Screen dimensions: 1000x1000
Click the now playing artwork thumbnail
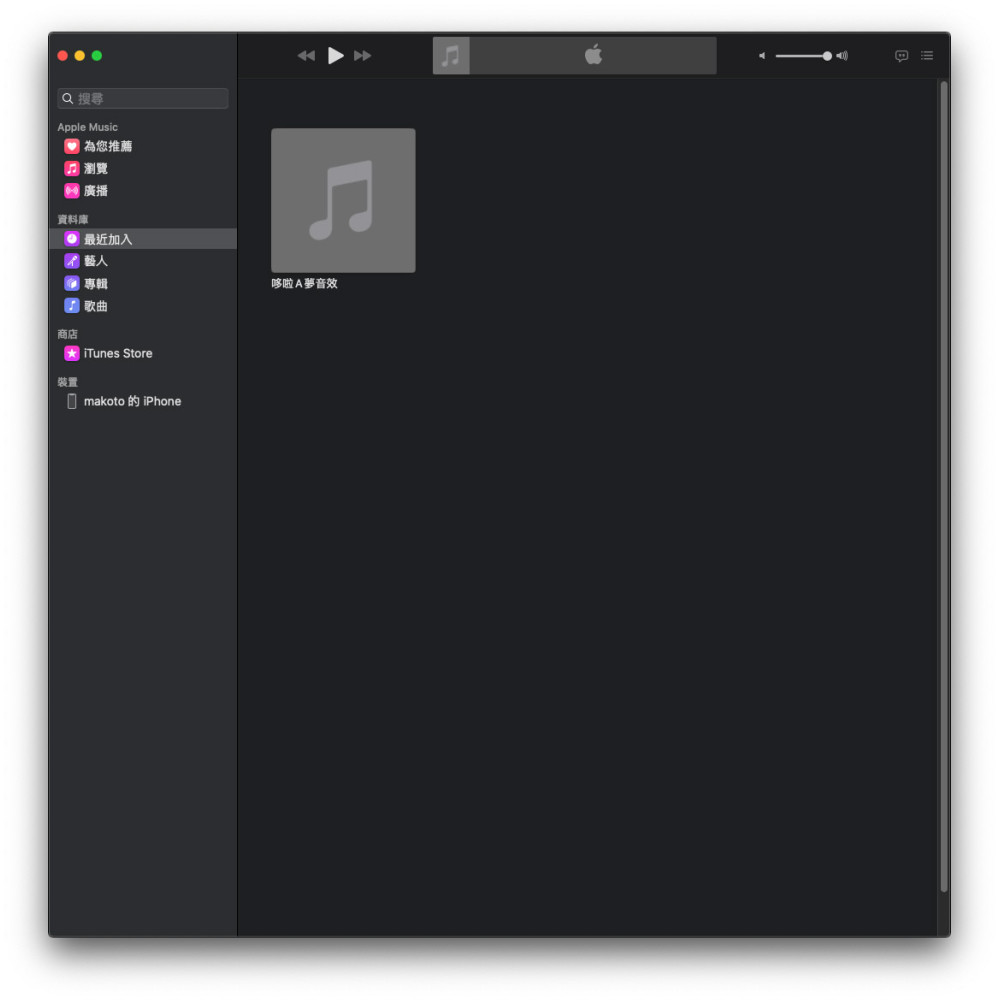coord(451,56)
